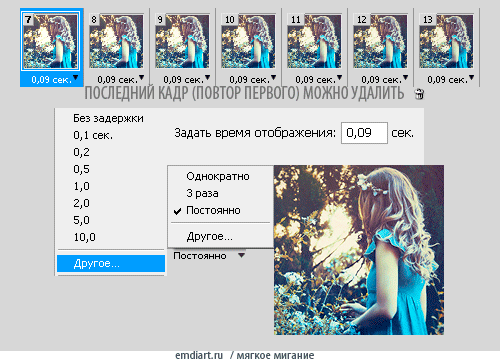The image size is (500, 362).
Task: Select animation frame 10 thumbnail
Action: [248, 41]
